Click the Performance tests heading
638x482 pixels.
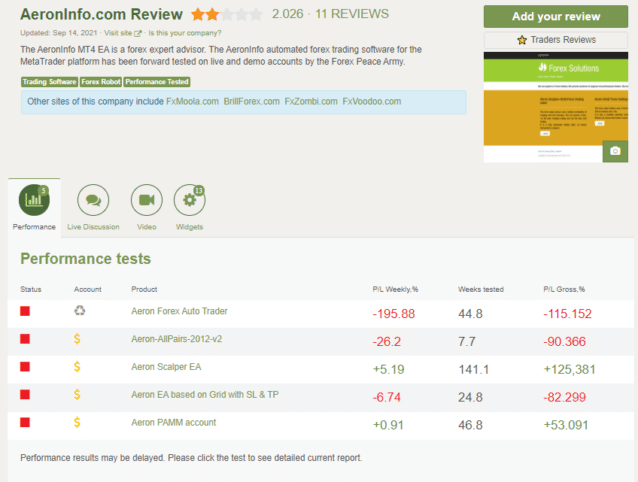(x=86, y=259)
